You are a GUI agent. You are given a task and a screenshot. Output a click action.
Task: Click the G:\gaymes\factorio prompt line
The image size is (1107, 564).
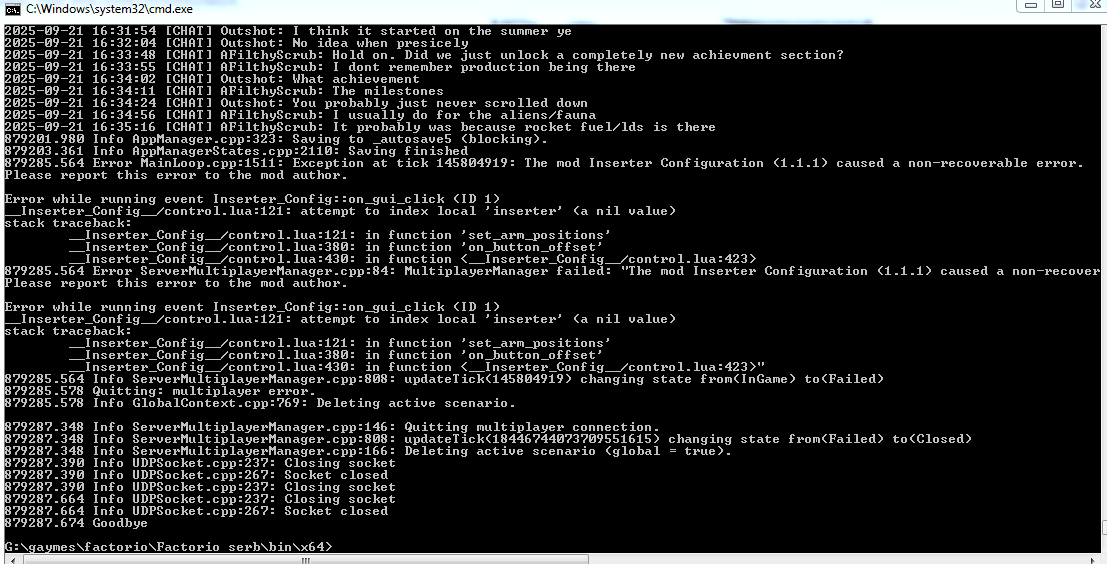(168, 547)
